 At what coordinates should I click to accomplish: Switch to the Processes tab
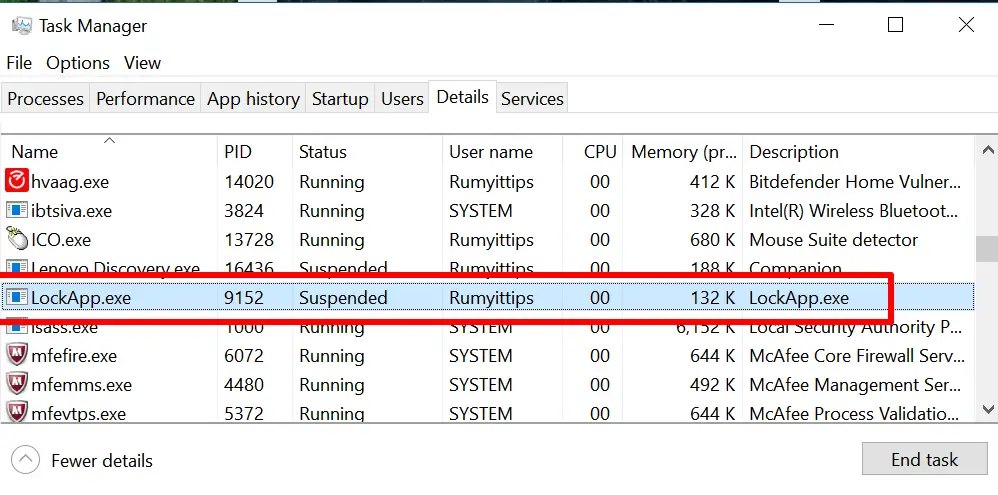[x=45, y=99]
